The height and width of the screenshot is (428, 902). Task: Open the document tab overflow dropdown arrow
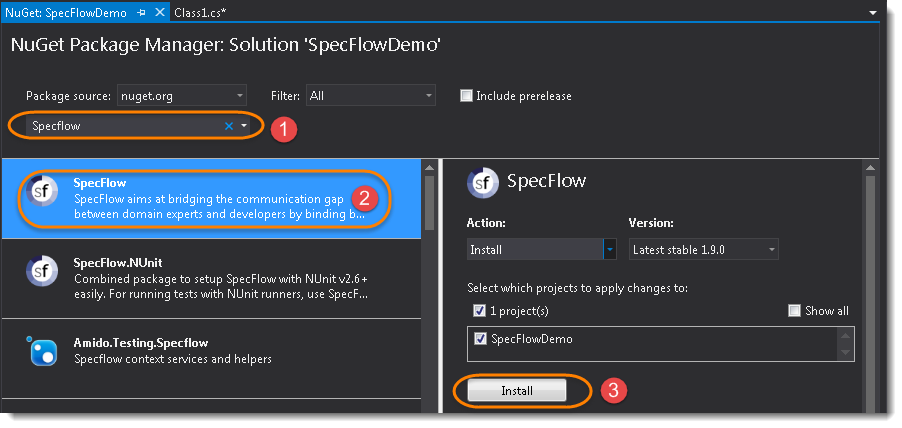[873, 13]
